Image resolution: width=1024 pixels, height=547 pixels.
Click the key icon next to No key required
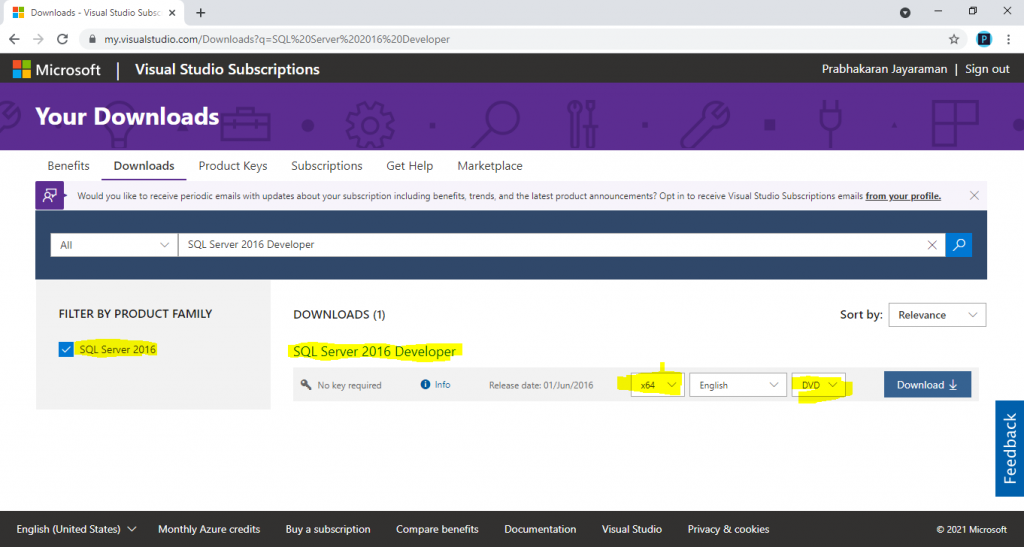click(306, 384)
